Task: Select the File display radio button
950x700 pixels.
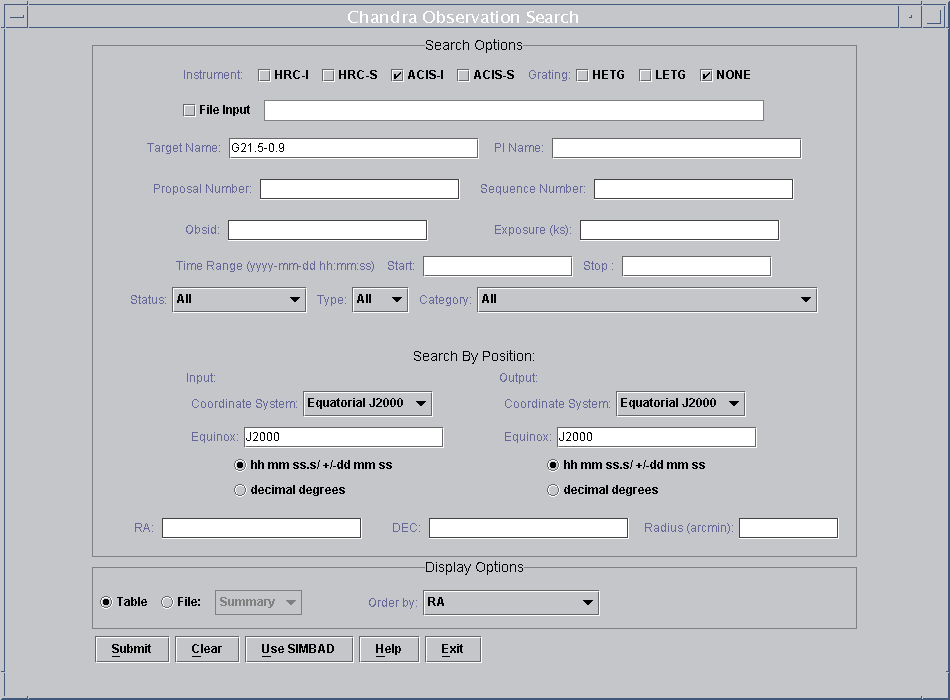Action: pyautogui.click(x=167, y=602)
